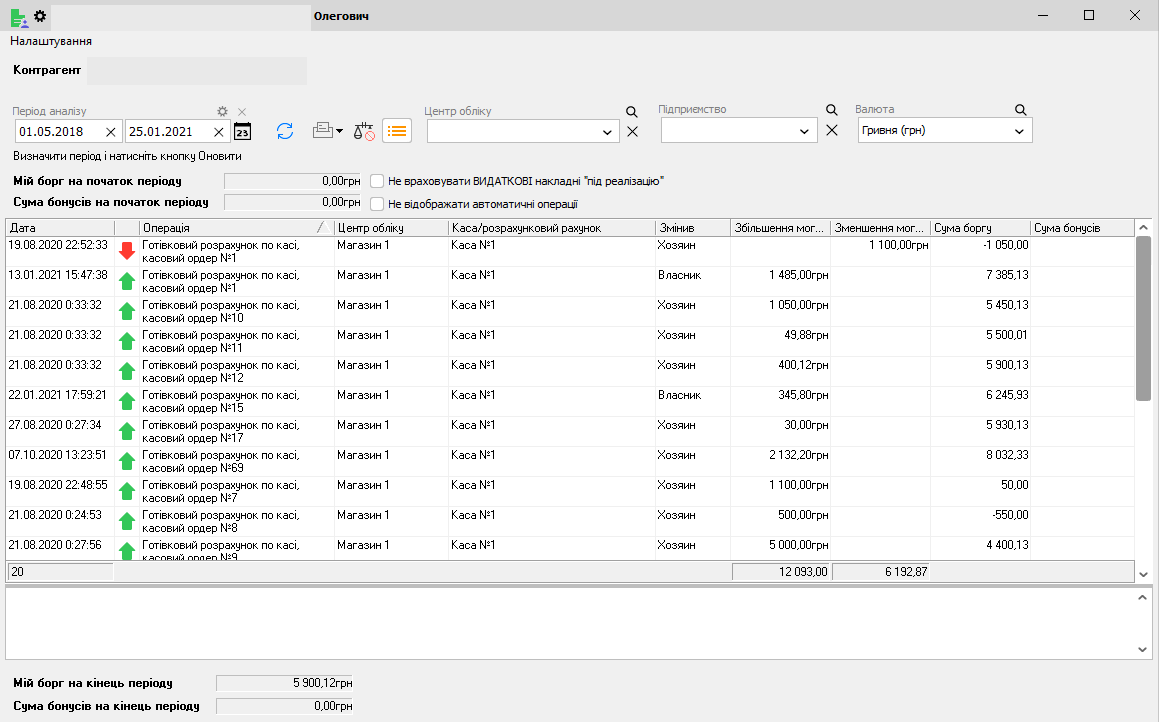Viewport: 1159px width, 722px height.
Task: Click the debt value 8 032,33
Action: [1007, 455]
